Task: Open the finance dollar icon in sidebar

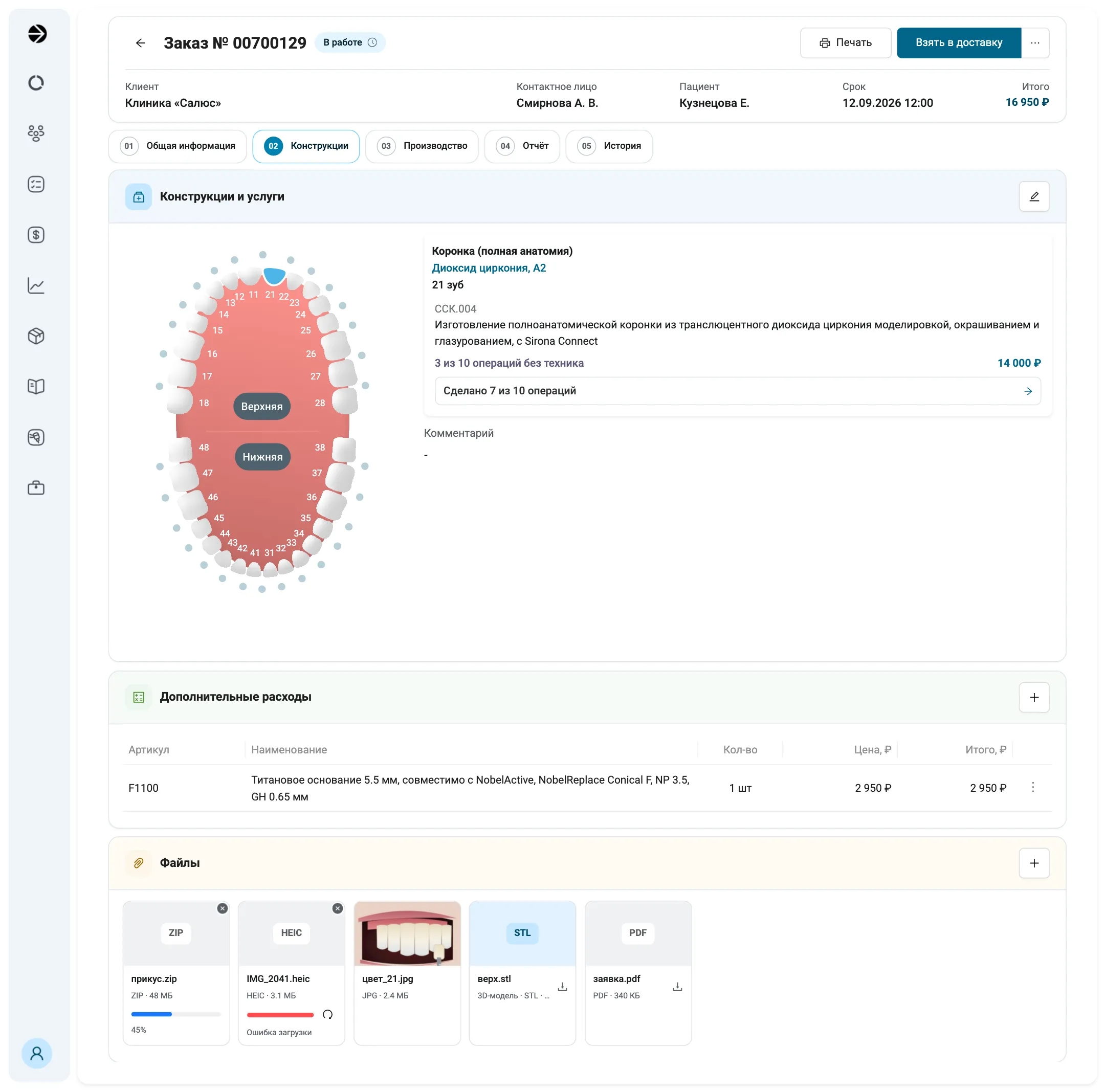Action: [36, 235]
